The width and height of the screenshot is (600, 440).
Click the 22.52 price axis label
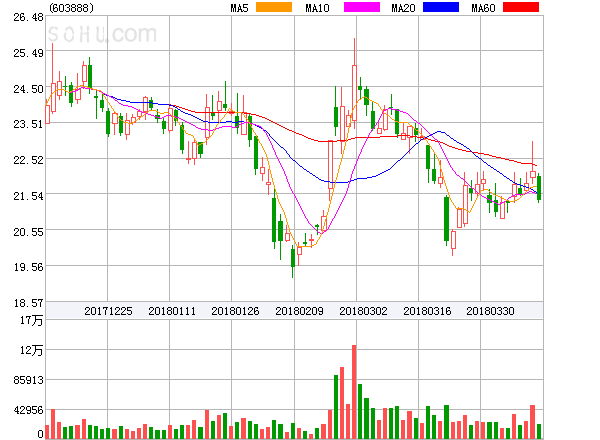coord(29,160)
